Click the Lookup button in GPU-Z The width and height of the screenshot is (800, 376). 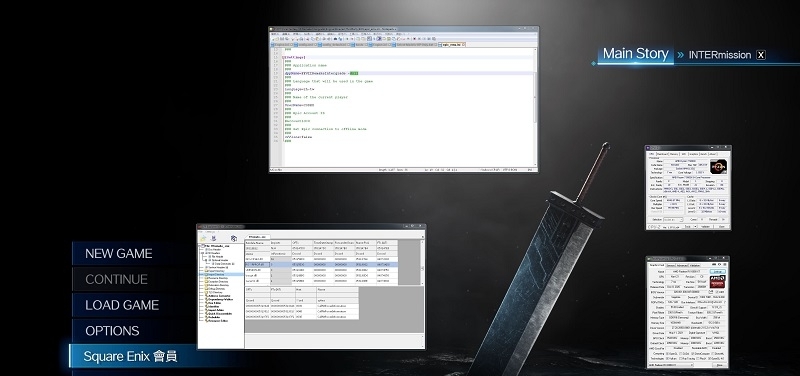point(717,272)
